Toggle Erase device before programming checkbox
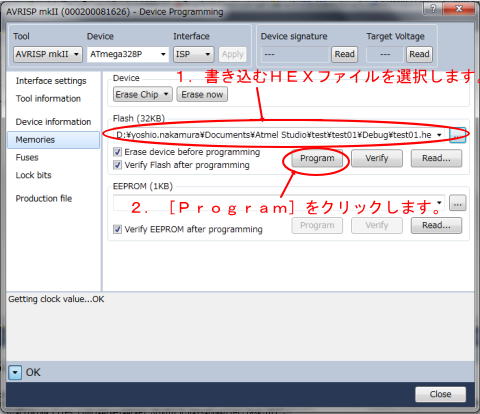The height and width of the screenshot is (414, 480). tap(117, 152)
